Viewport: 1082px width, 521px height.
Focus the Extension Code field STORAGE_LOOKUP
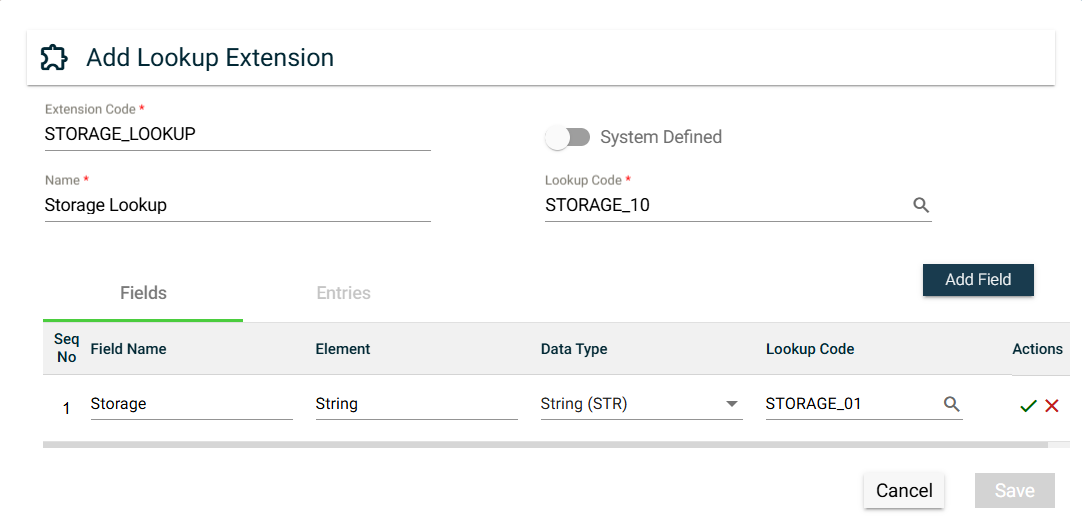point(237,134)
